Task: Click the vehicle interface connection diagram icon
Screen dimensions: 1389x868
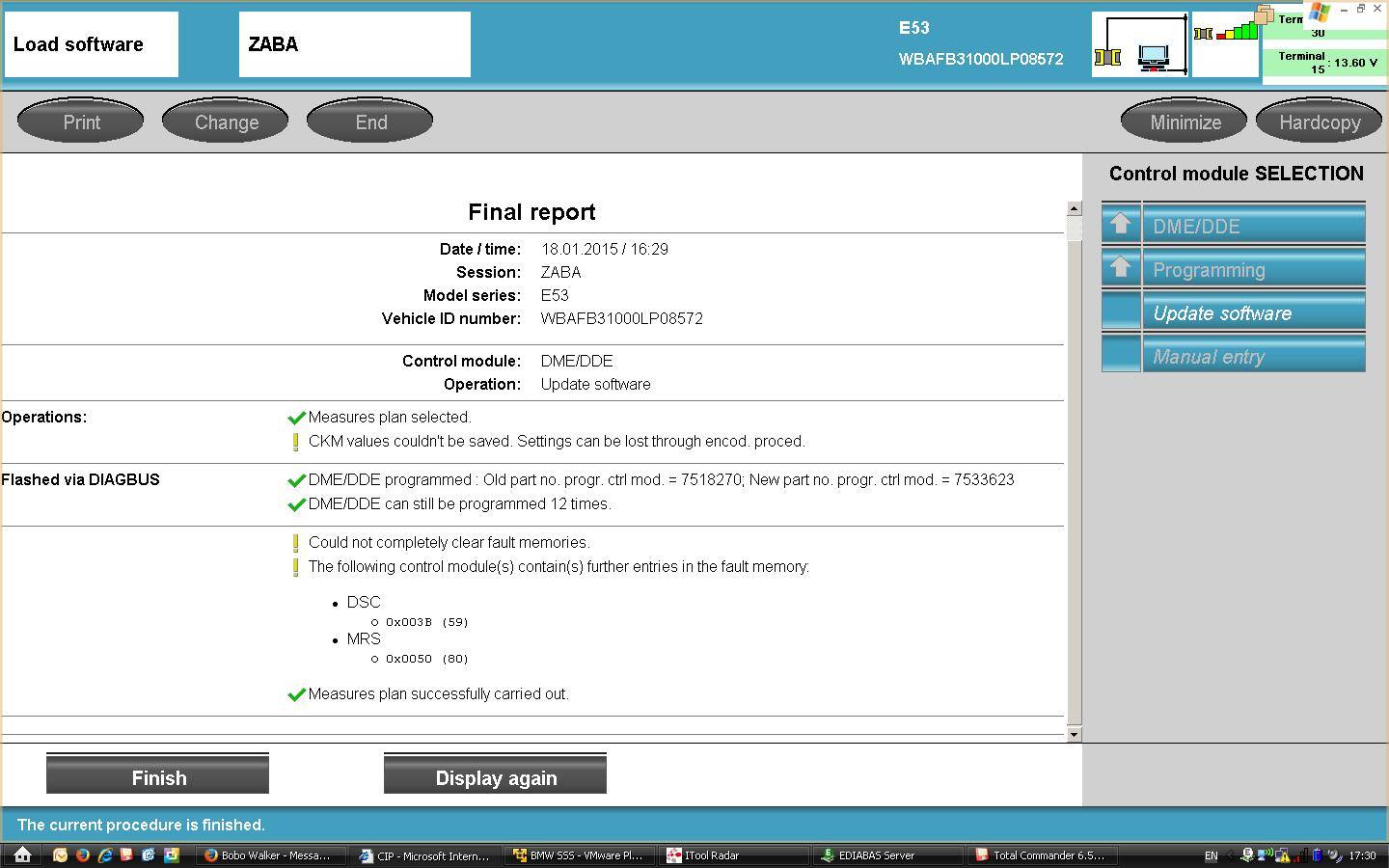Action: coord(1139,45)
